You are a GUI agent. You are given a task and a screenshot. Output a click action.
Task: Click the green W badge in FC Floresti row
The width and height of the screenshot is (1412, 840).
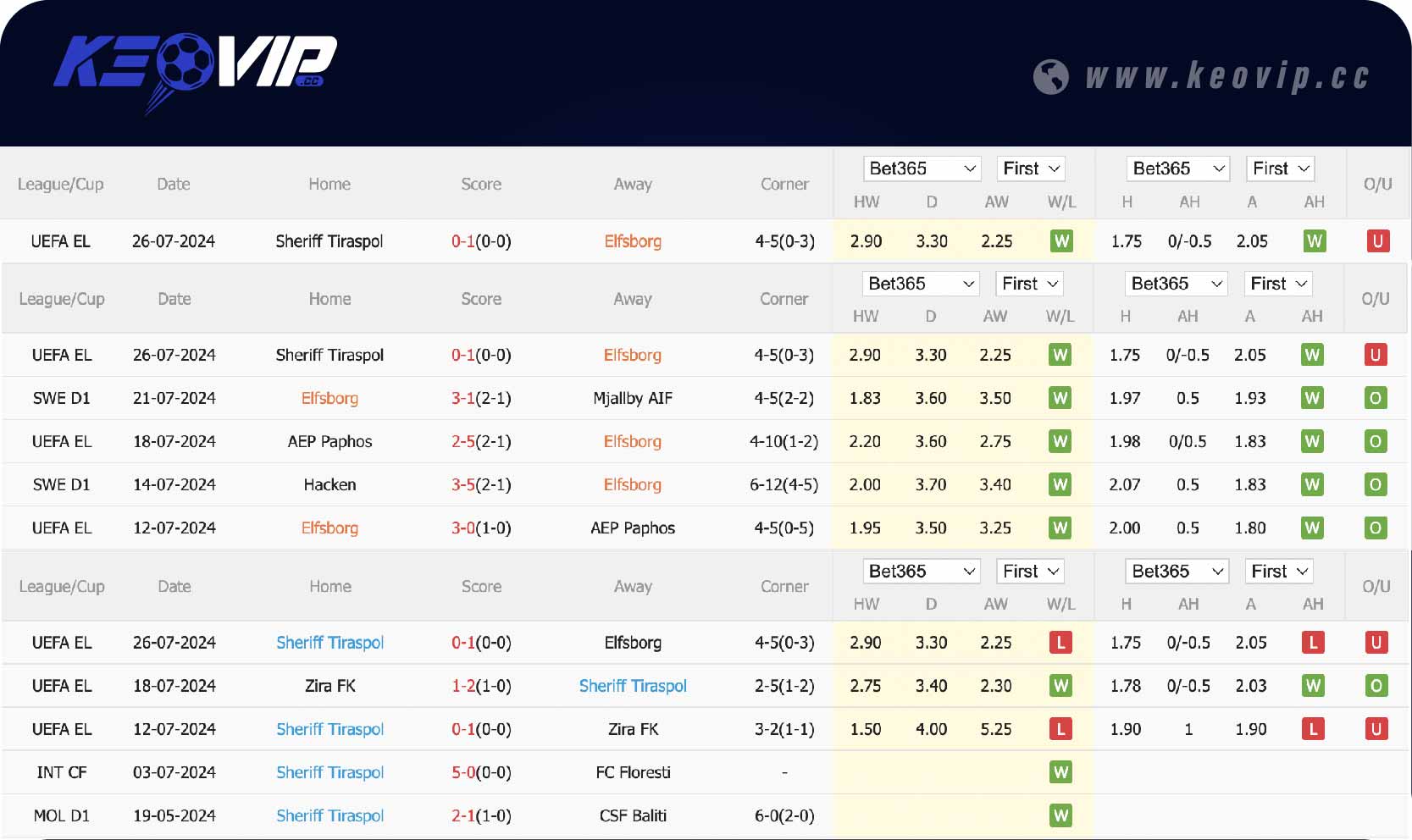[x=1060, y=772]
